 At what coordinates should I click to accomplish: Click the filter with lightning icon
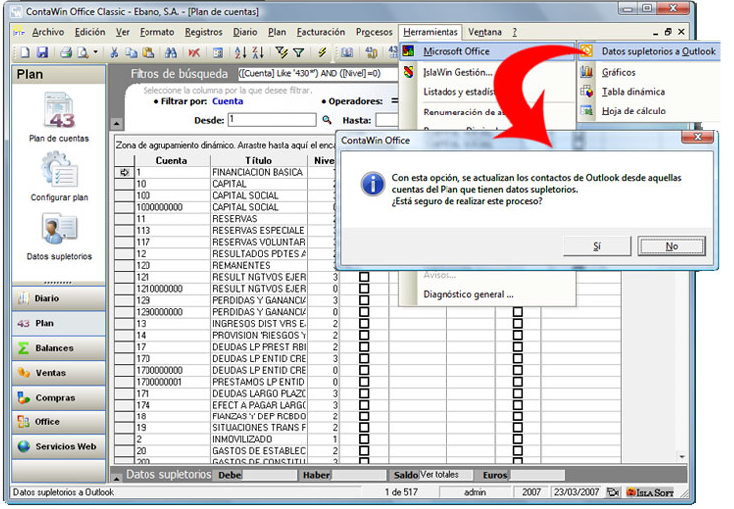(x=281, y=52)
